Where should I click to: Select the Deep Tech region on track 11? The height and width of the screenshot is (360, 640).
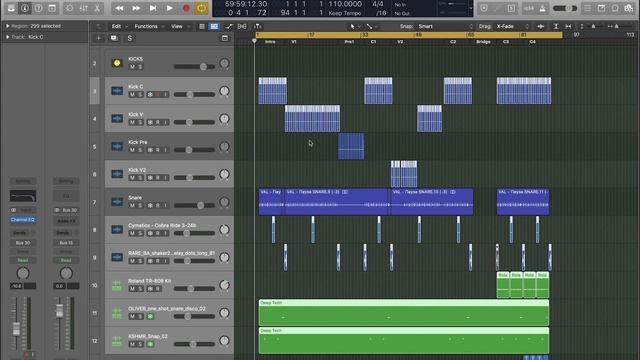[x=404, y=313]
